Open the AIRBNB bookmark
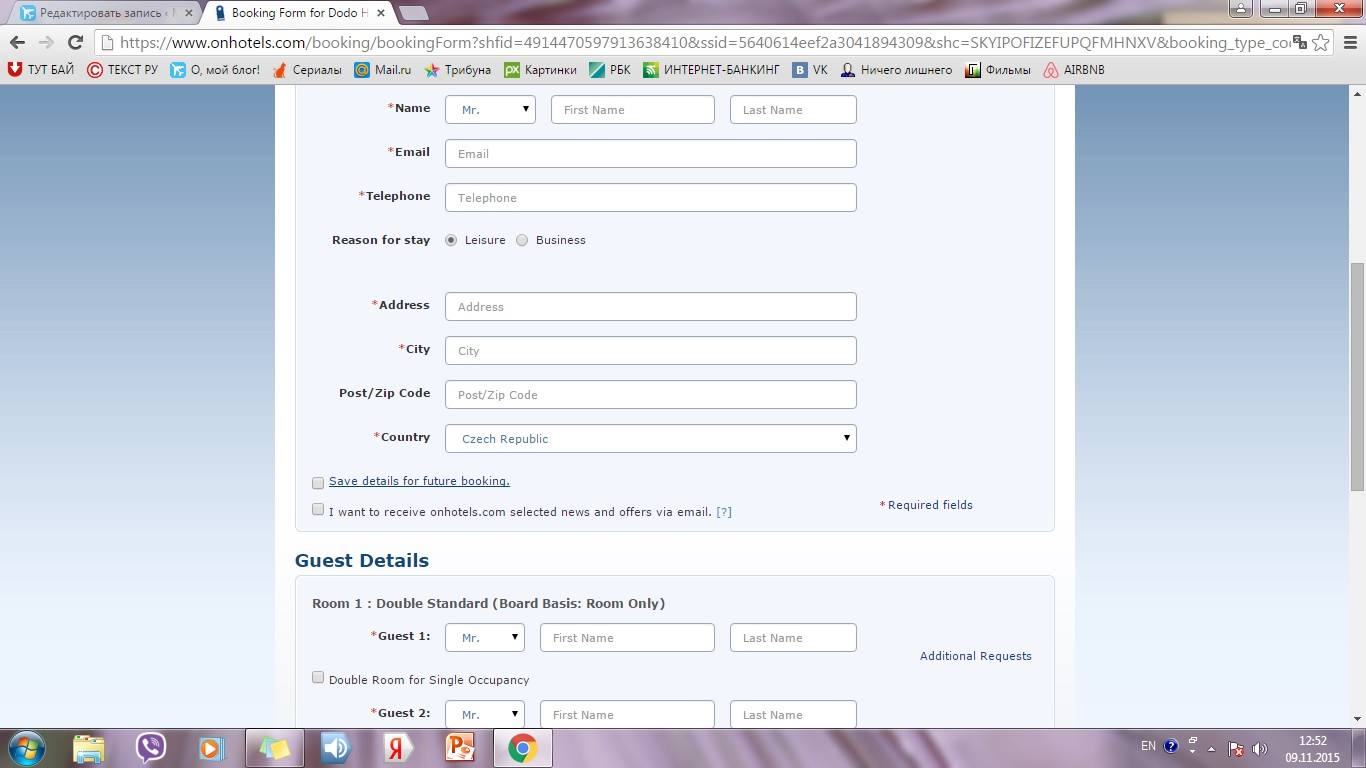 [x=1074, y=70]
